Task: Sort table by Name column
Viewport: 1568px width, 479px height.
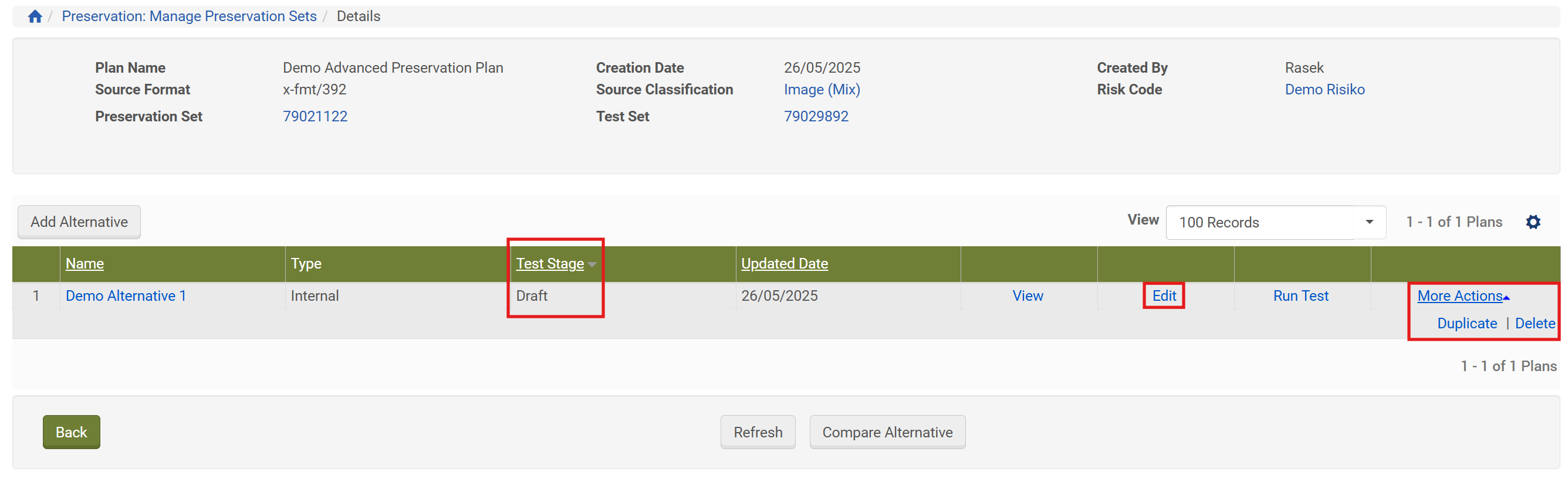Action: [85, 264]
